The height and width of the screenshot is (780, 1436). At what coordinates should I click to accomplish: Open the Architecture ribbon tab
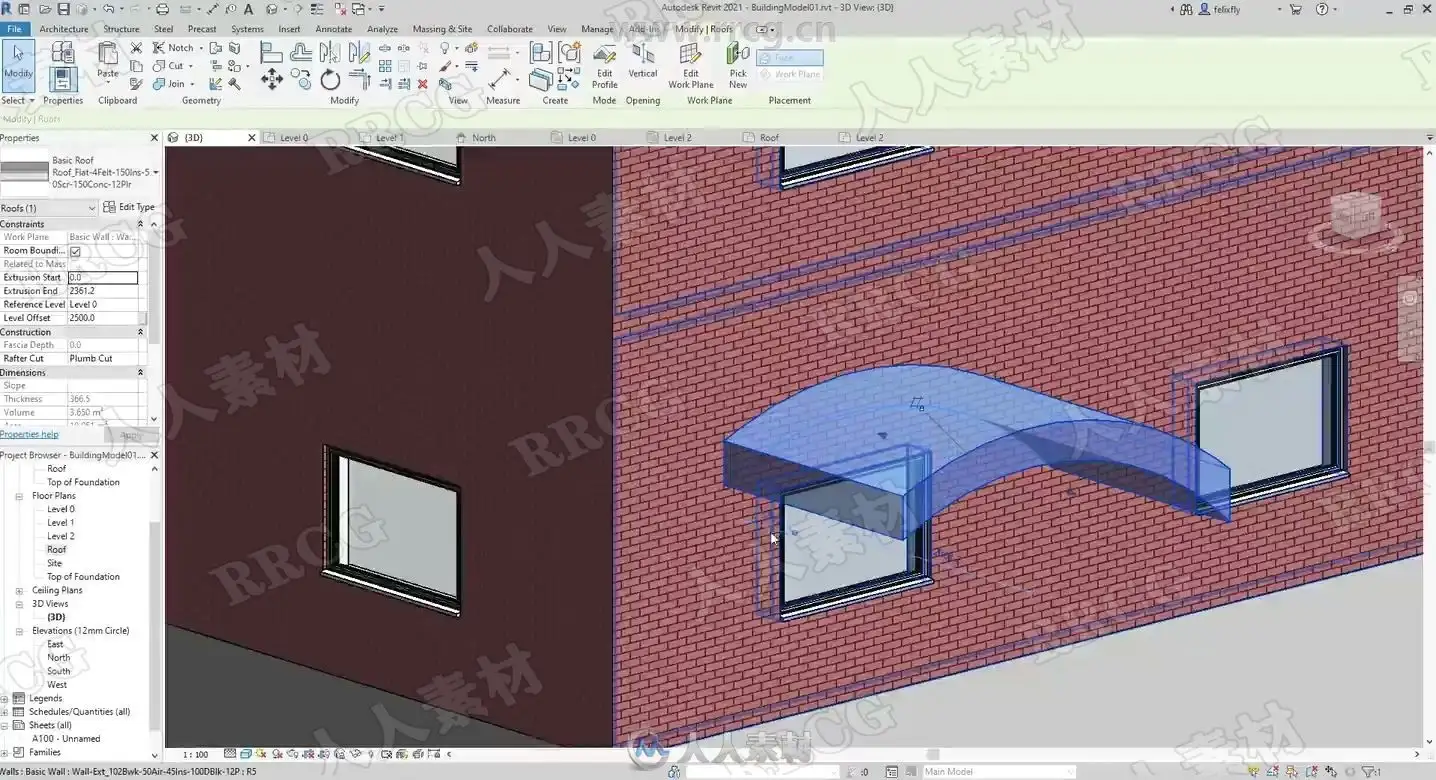pos(64,29)
